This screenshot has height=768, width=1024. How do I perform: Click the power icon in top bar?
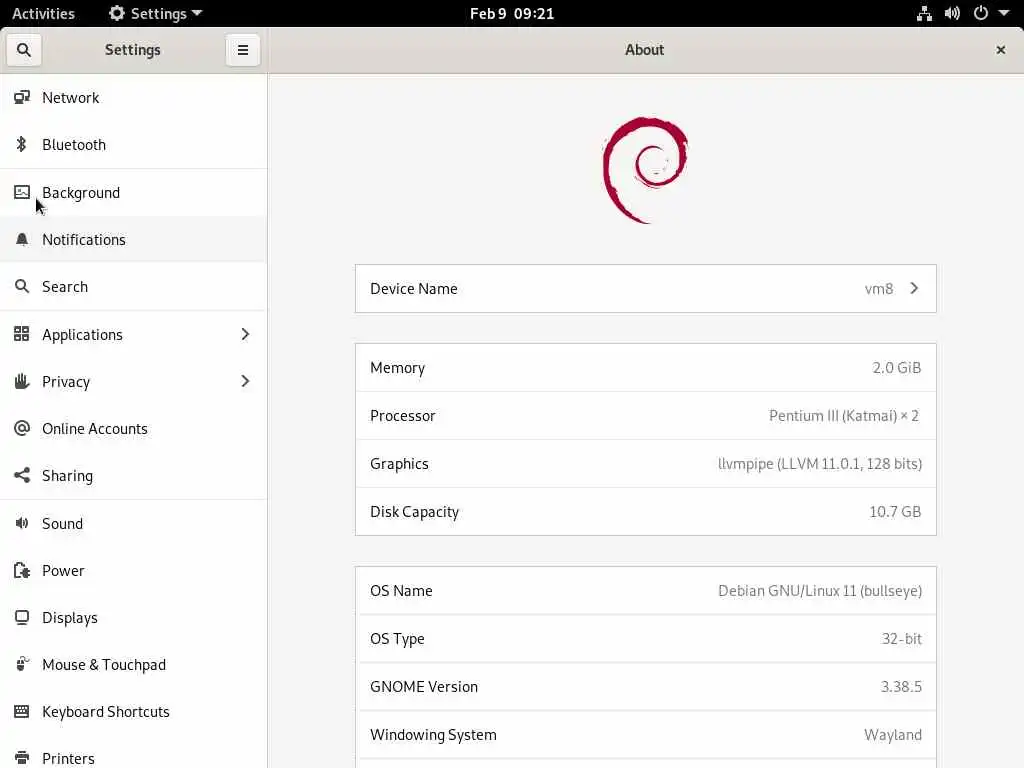click(981, 13)
